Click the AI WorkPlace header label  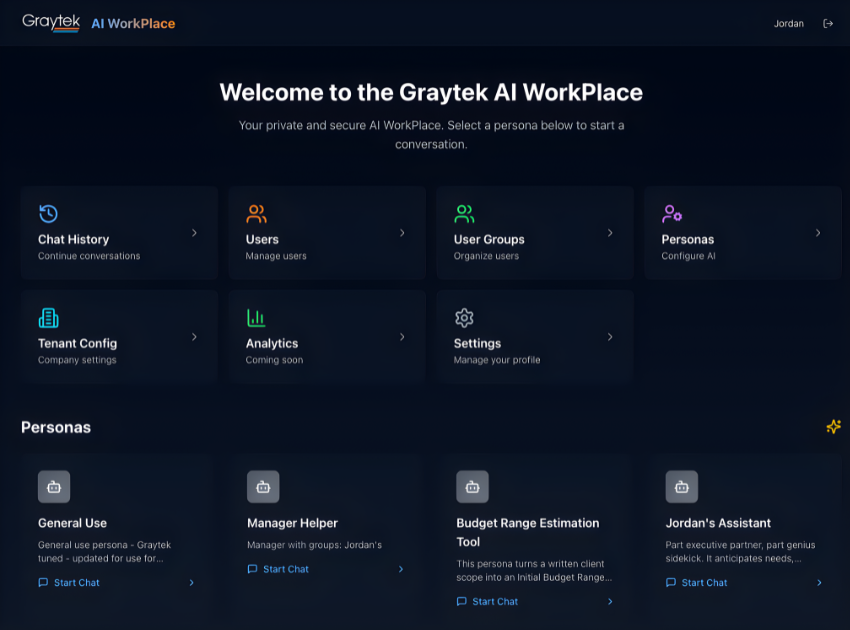[133, 23]
